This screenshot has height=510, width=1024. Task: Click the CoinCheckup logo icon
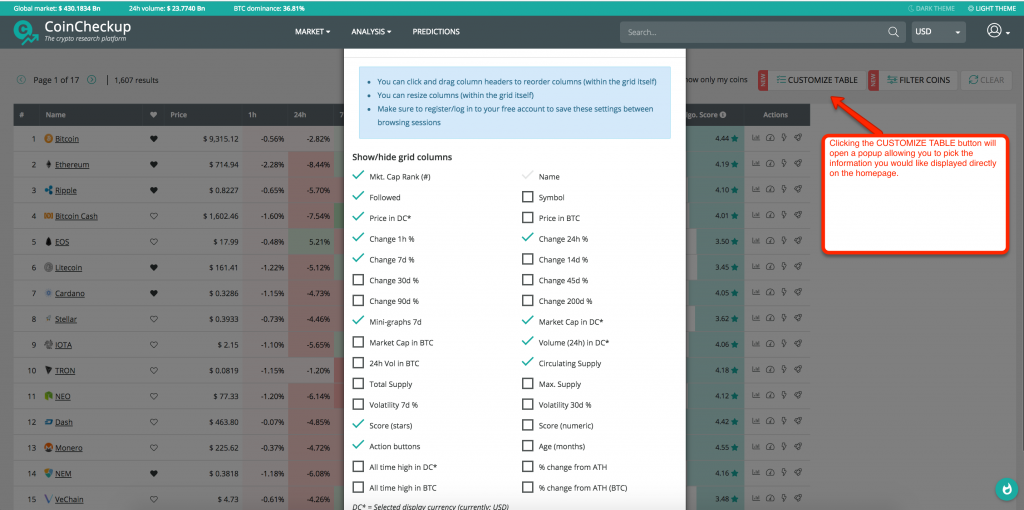[x=26, y=32]
